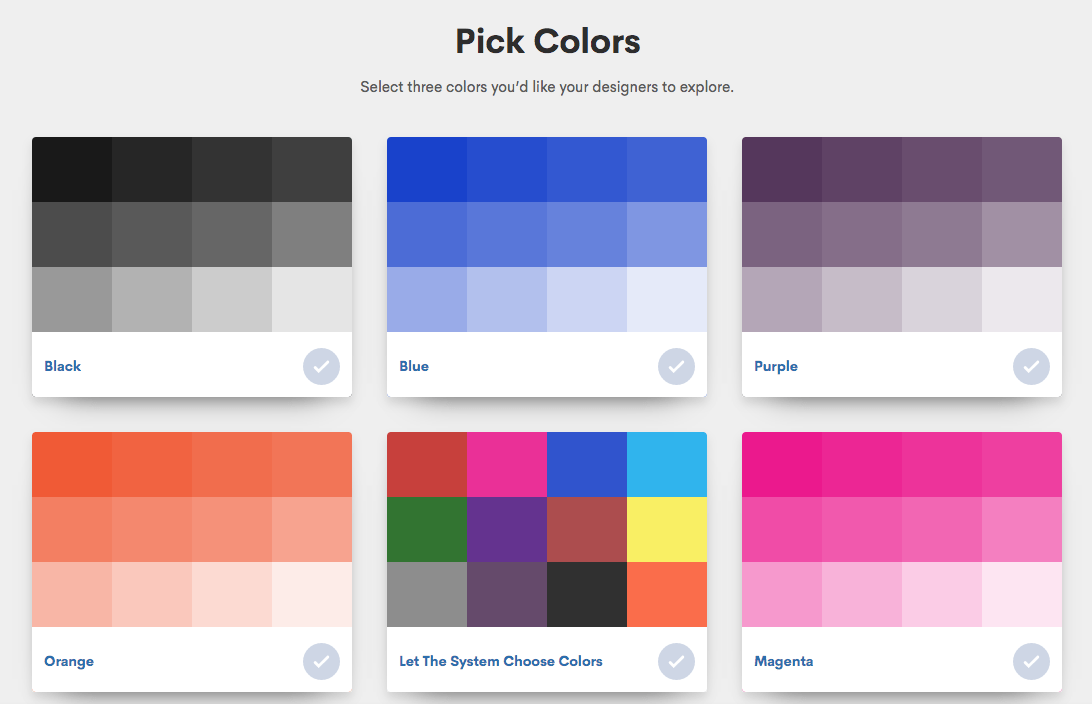Tick the Magenta palette checkmark circle
The width and height of the screenshot is (1092, 704).
coord(1031,661)
